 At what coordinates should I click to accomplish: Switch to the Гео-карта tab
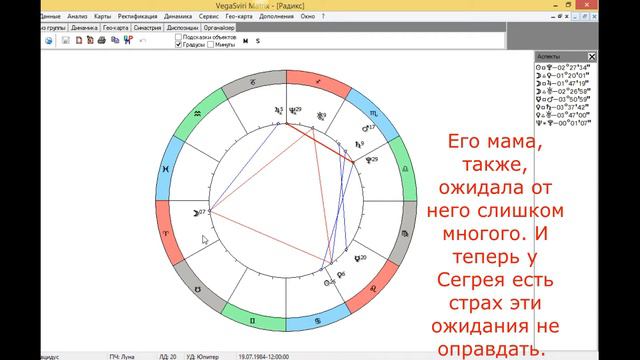click(116, 28)
